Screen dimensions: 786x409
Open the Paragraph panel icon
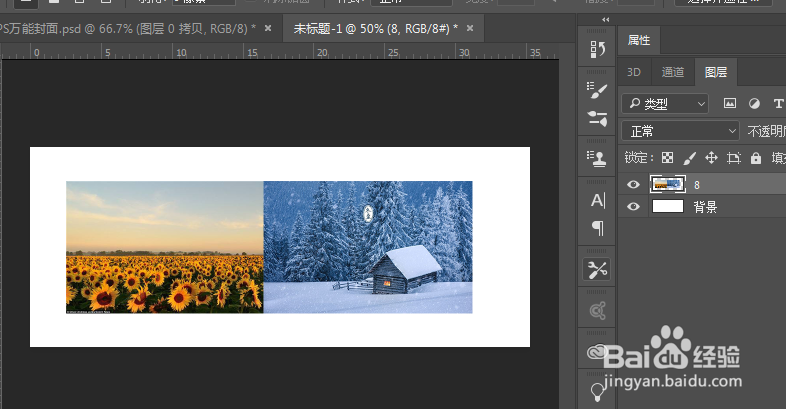click(x=598, y=228)
